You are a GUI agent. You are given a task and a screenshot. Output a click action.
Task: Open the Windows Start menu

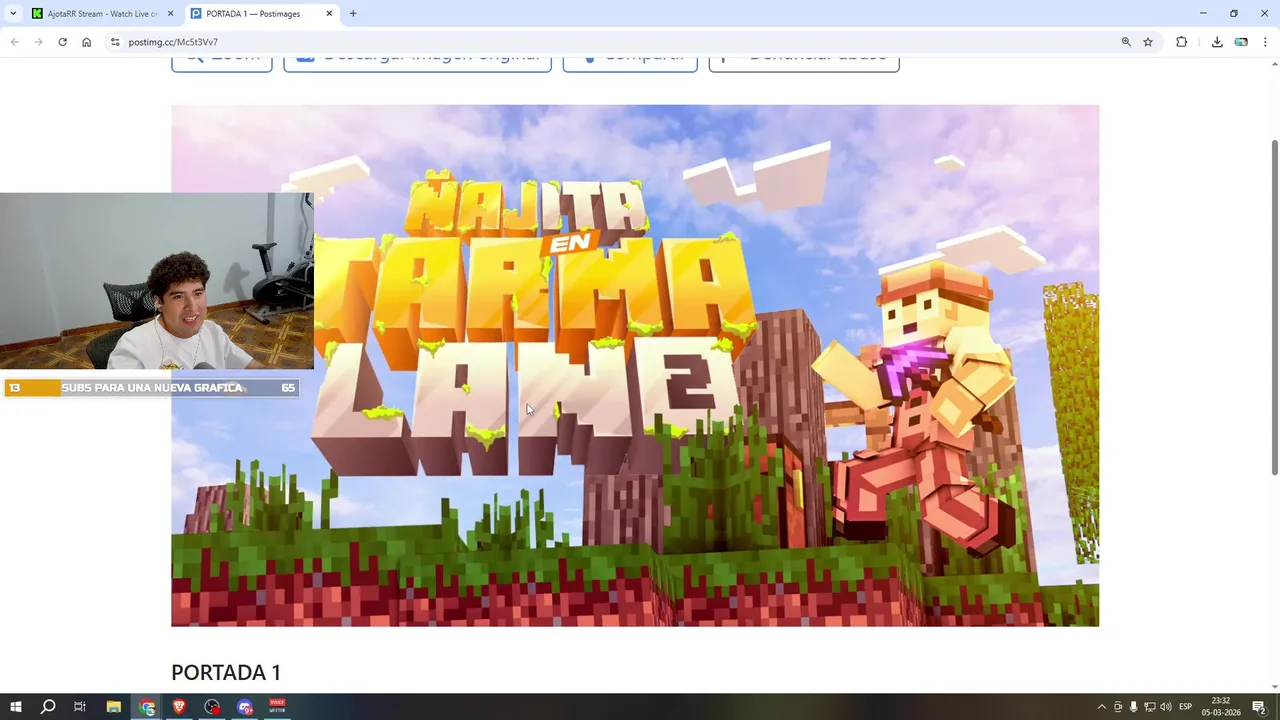pos(15,707)
